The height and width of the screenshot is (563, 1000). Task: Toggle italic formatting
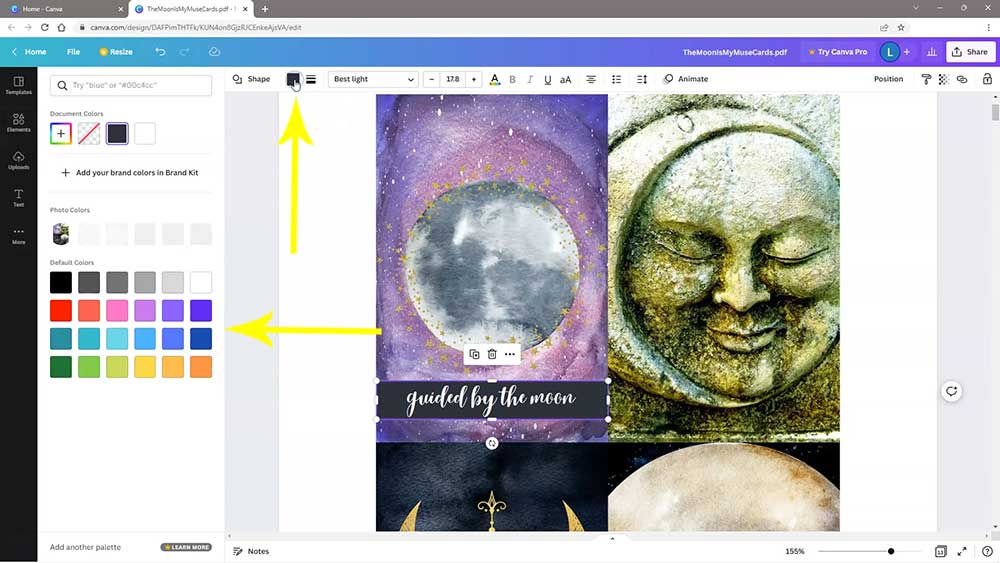coord(529,79)
